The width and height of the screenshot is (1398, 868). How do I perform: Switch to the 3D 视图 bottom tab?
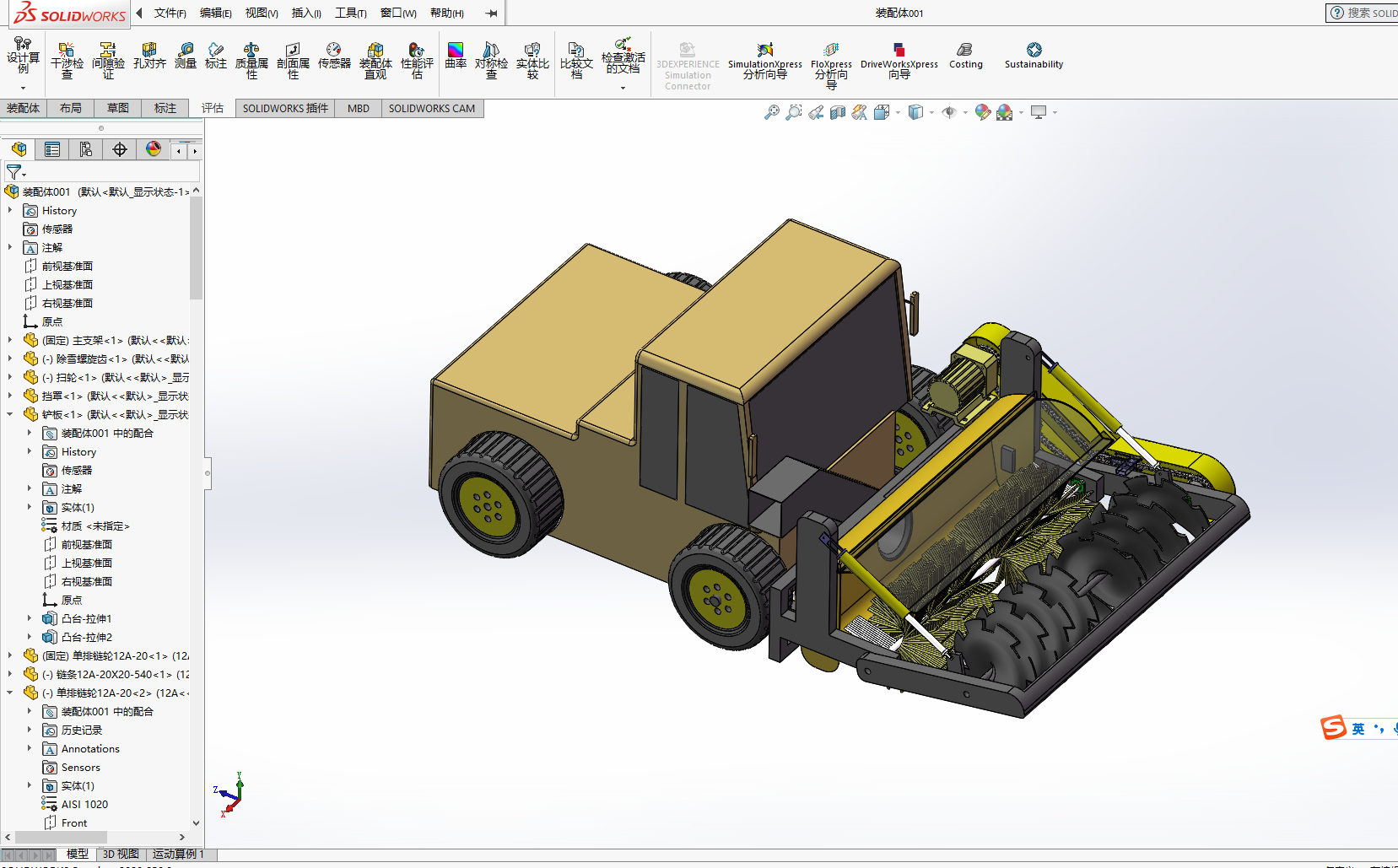pos(121,855)
